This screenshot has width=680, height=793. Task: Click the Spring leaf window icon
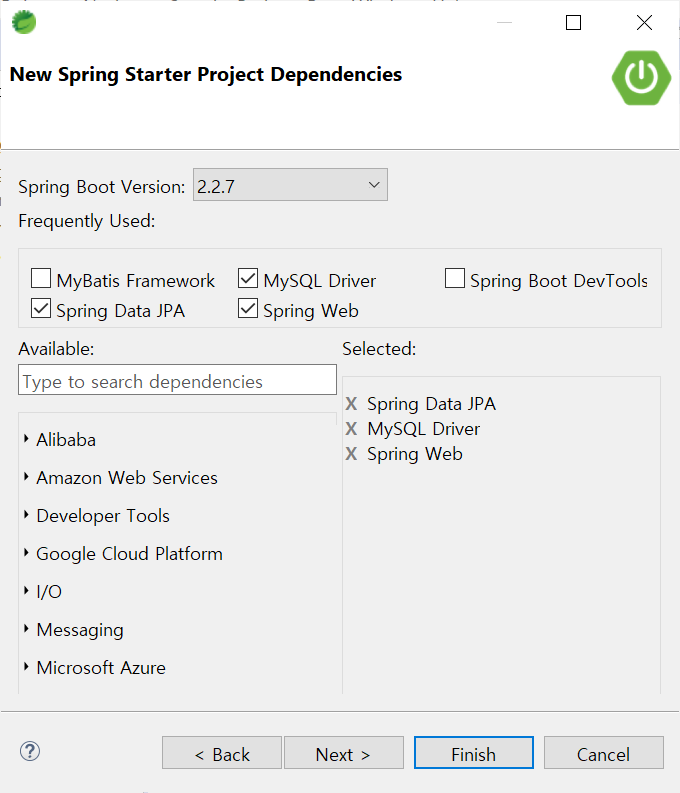click(24, 22)
